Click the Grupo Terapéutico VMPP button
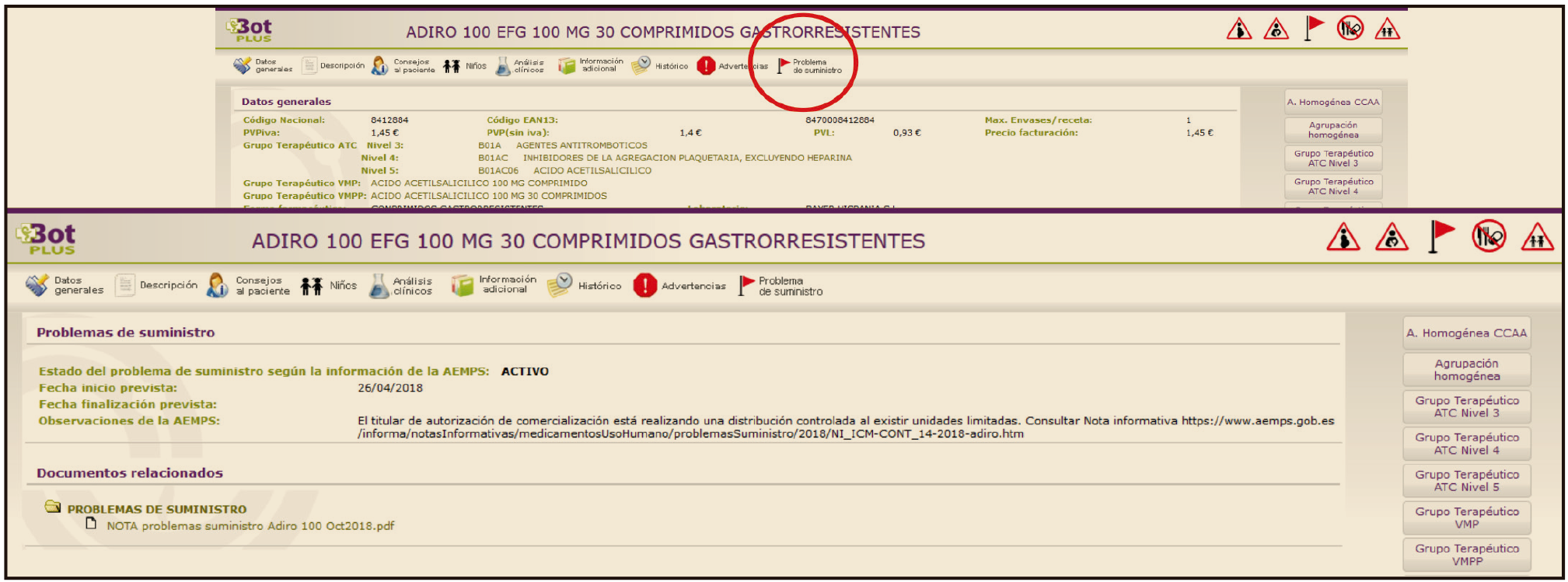The image size is (1568, 582). [x=1466, y=555]
